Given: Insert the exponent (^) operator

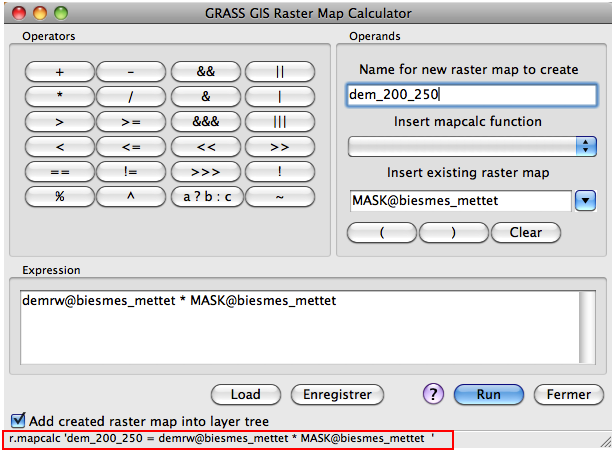Looking at the screenshot, I should [x=132, y=196].
